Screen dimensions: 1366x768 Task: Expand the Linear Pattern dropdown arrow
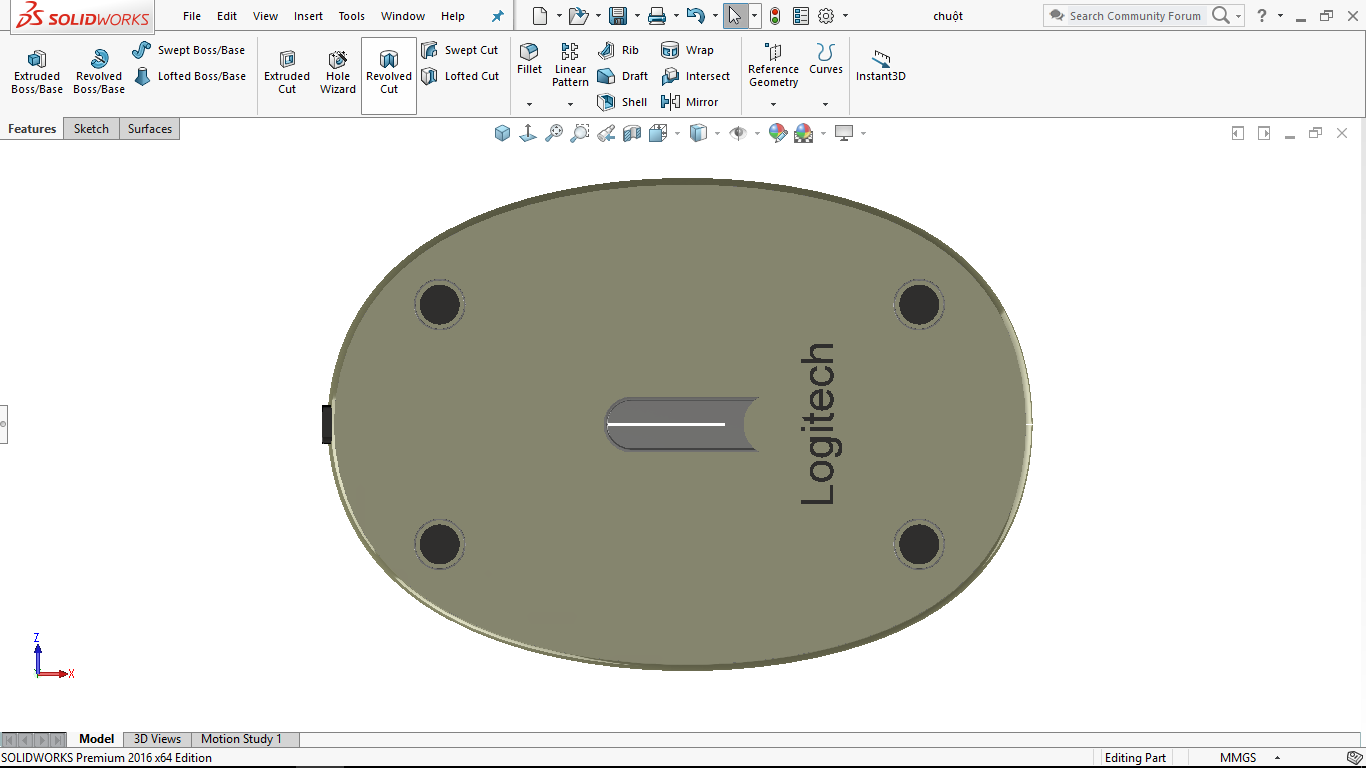click(570, 104)
